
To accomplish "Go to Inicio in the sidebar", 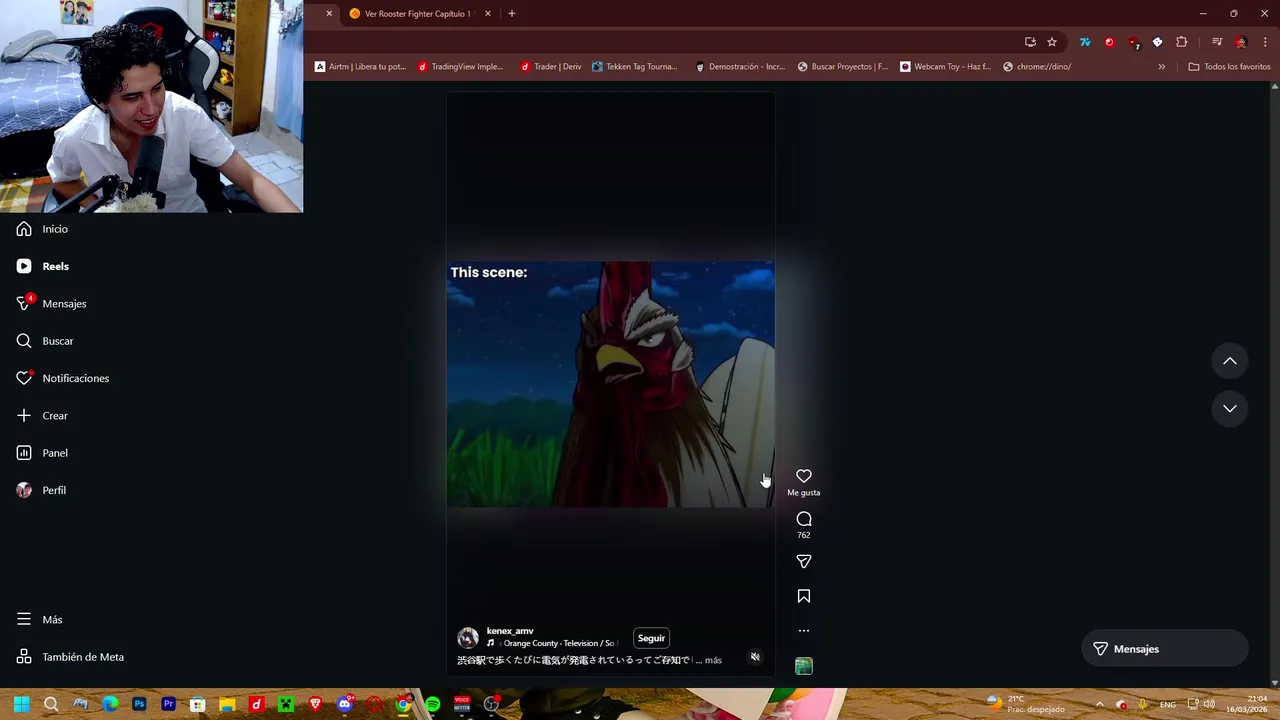I will click(42, 229).
